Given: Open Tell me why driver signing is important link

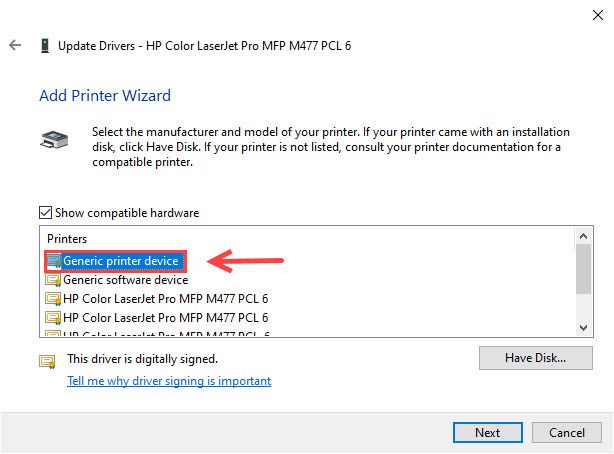Looking at the screenshot, I should pyautogui.click(x=169, y=381).
